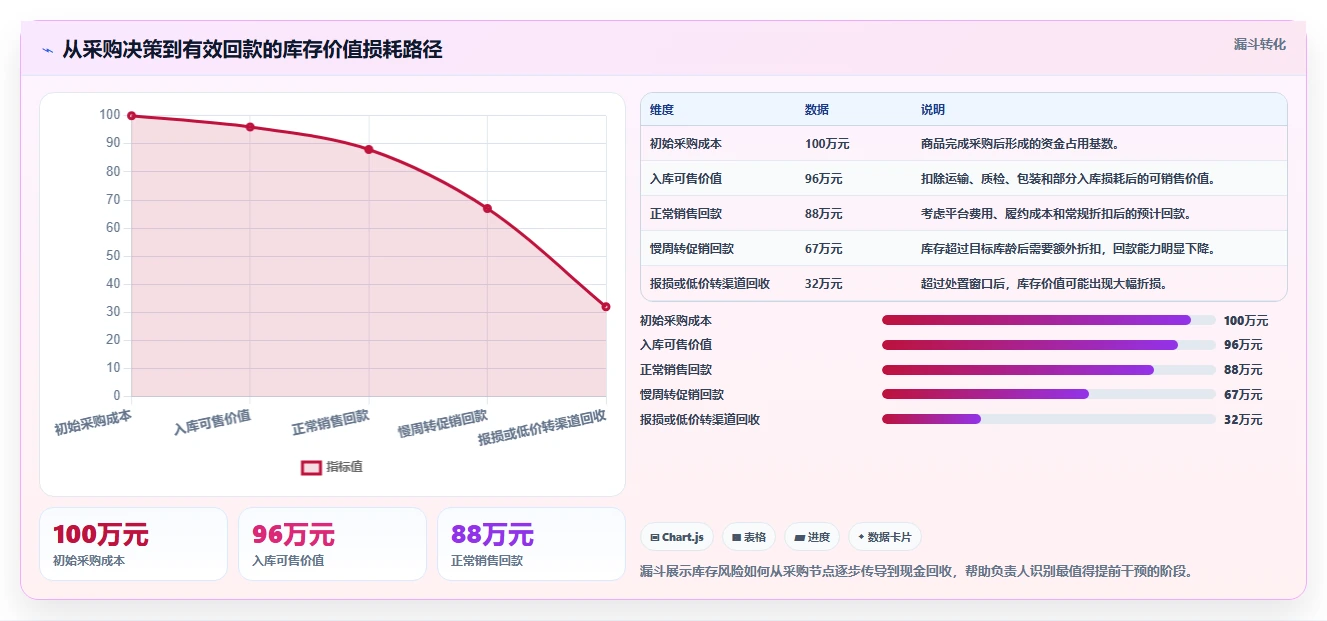Viewport: 1327px width, 621px height.
Task: Click the chart point at 报损或低价转渠道回收
Action: (x=606, y=307)
